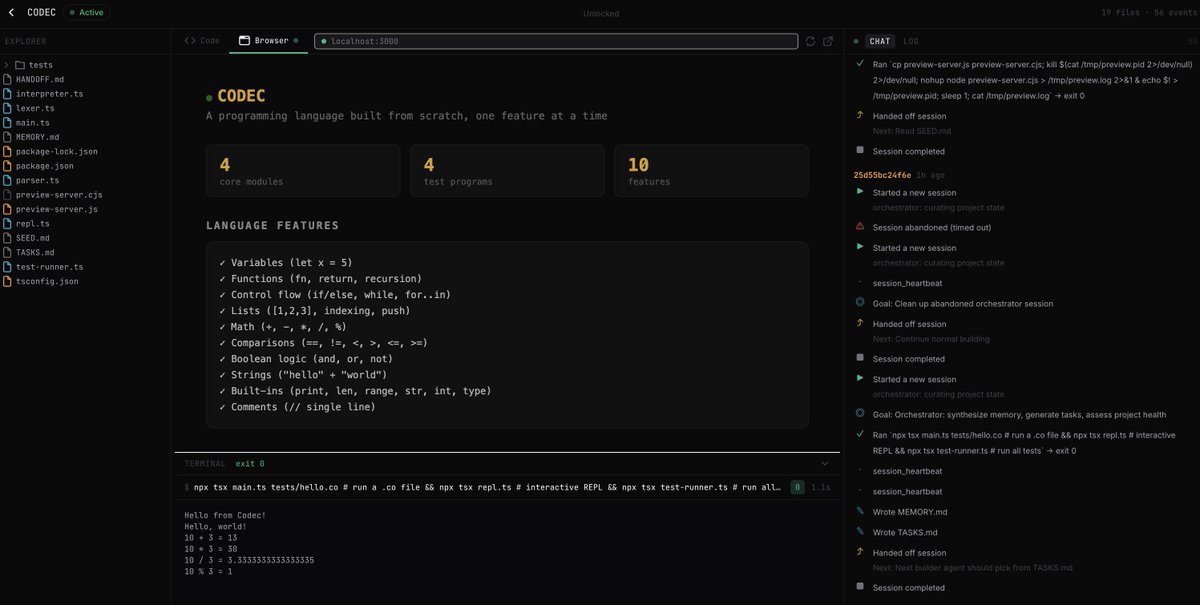Collapse the terminal panel with chevron
The image size is (1200, 605).
[825, 464]
